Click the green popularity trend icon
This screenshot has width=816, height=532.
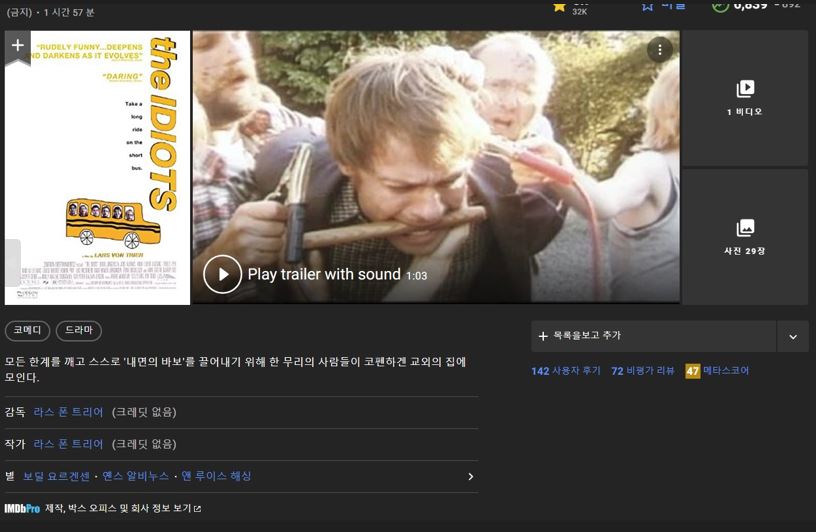click(720, 5)
